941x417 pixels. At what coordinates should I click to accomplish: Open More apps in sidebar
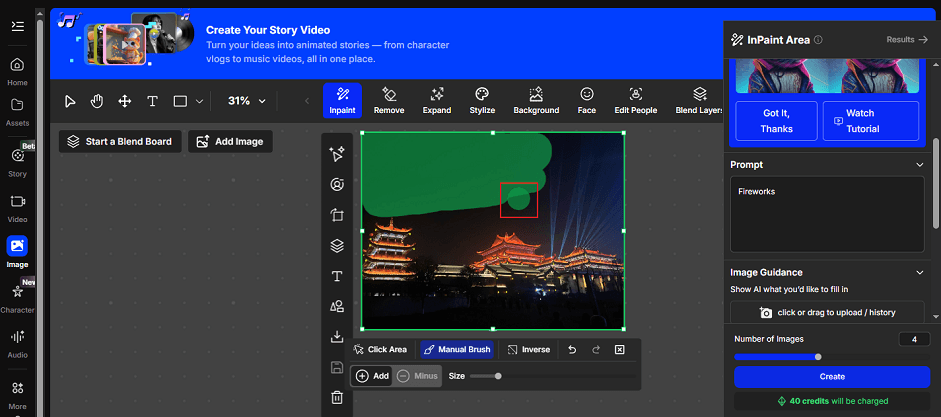(17, 395)
